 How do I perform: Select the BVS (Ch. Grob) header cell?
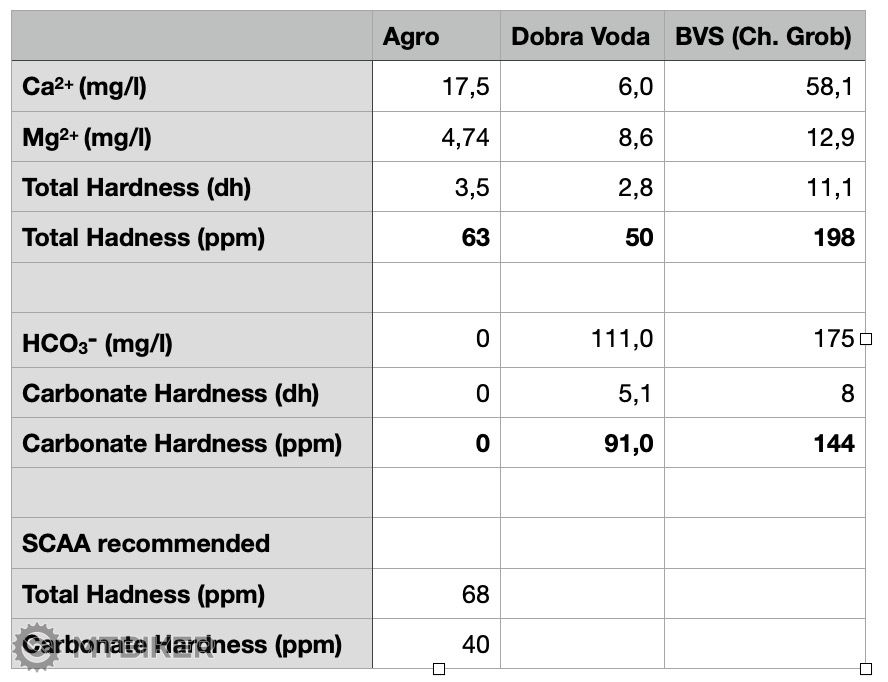pyautogui.click(x=764, y=37)
